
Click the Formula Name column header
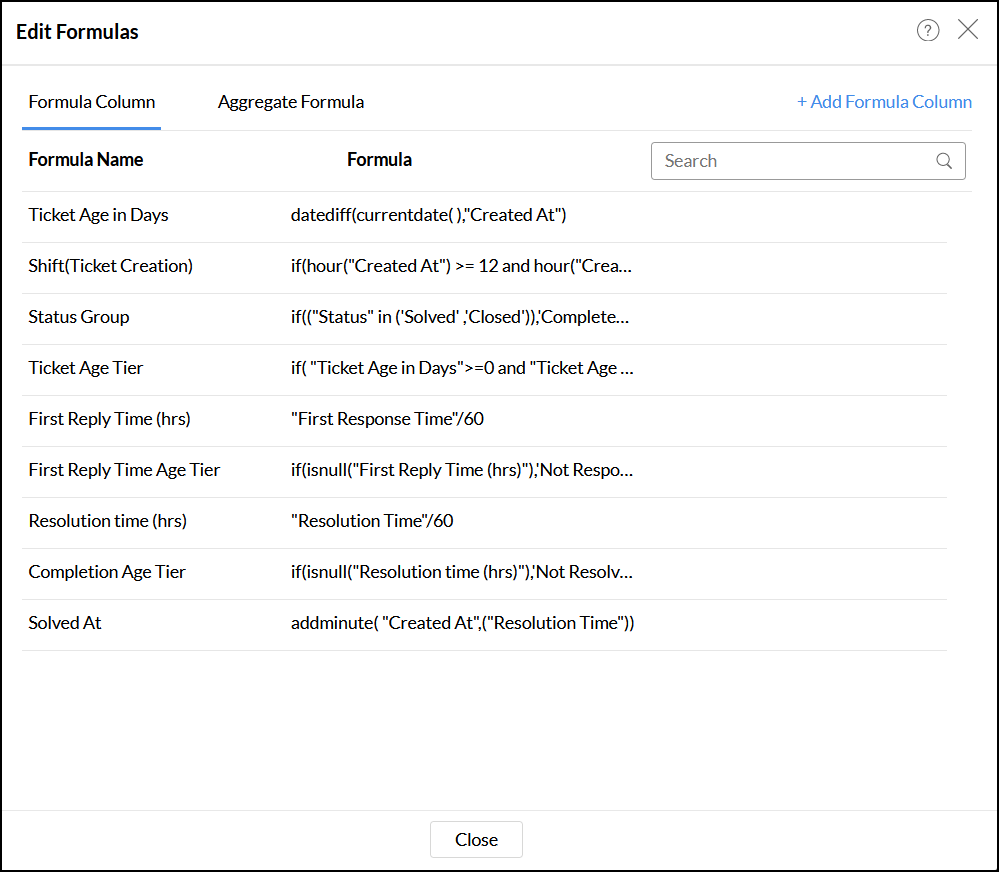pos(86,160)
